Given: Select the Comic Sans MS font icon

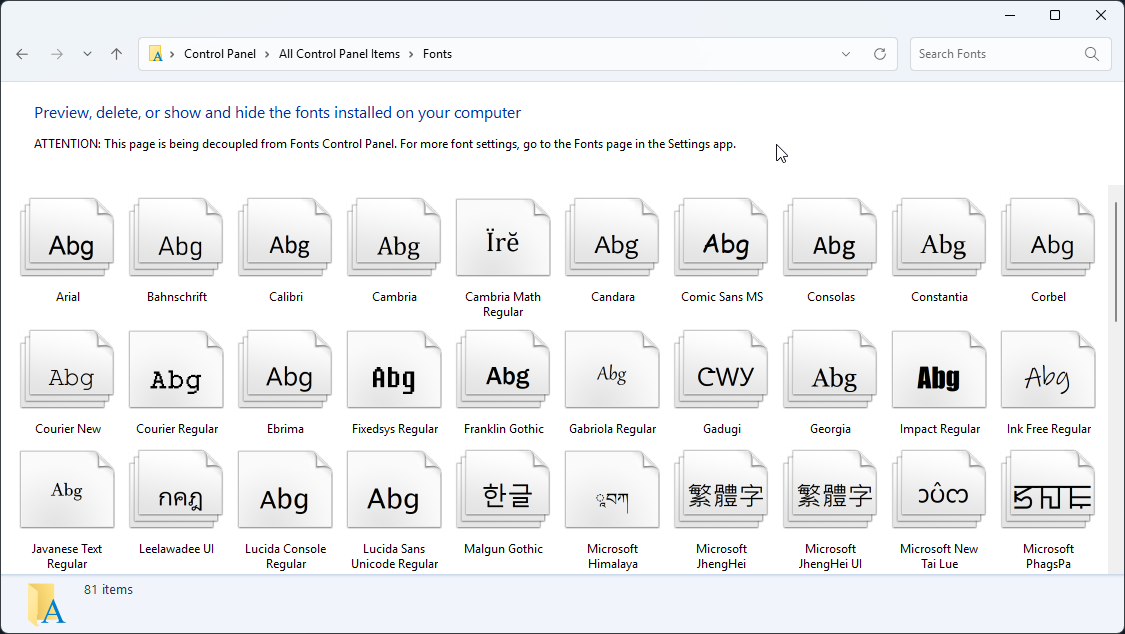Looking at the screenshot, I should [x=722, y=237].
